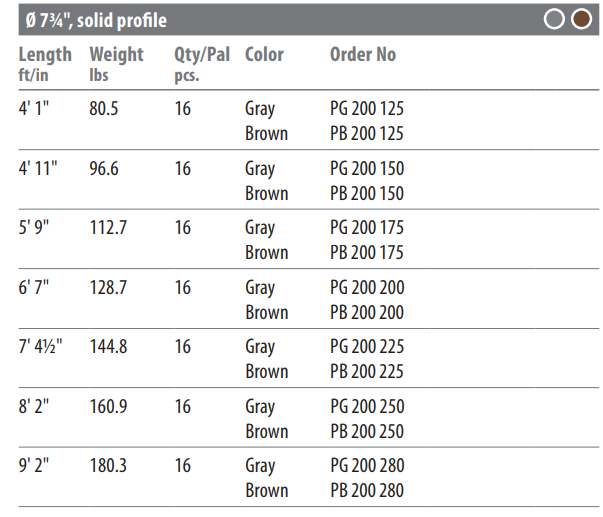Click the brown color circle in header
This screenshot has width=603, height=517.
(x=581, y=19)
